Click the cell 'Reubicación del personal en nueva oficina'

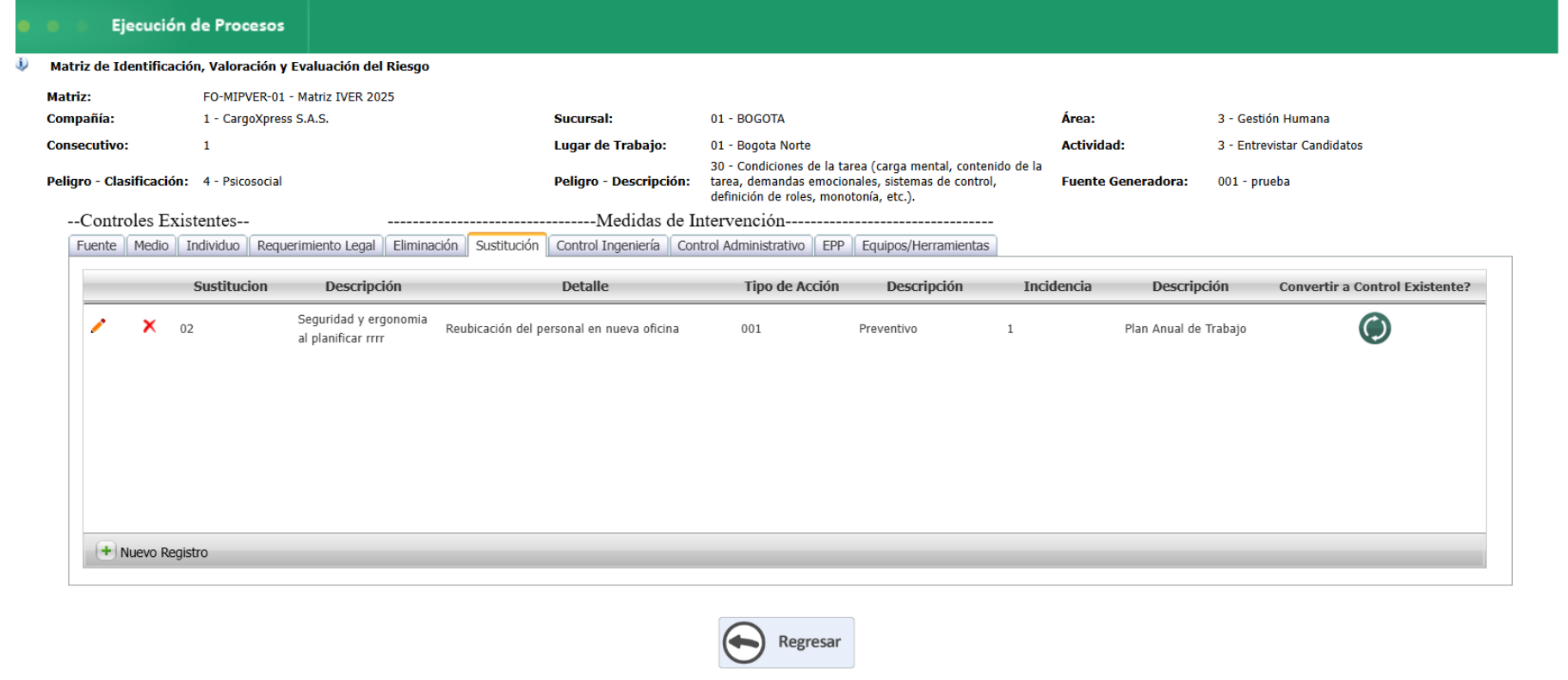562,329
